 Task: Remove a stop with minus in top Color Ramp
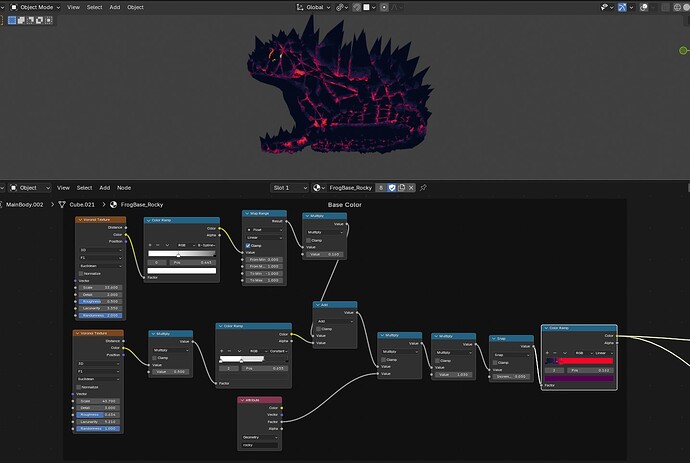[158, 245]
